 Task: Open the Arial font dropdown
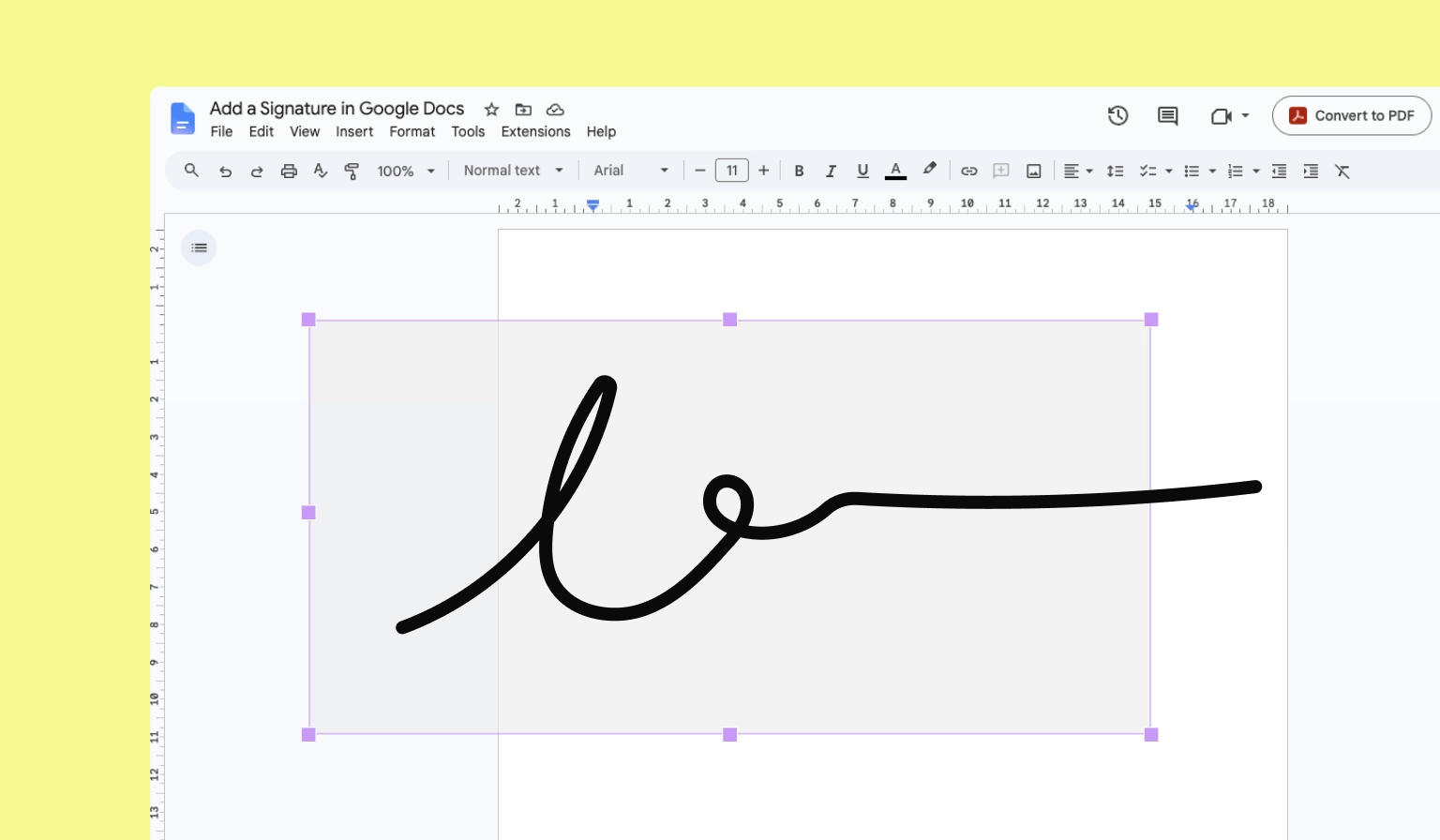[x=631, y=171]
